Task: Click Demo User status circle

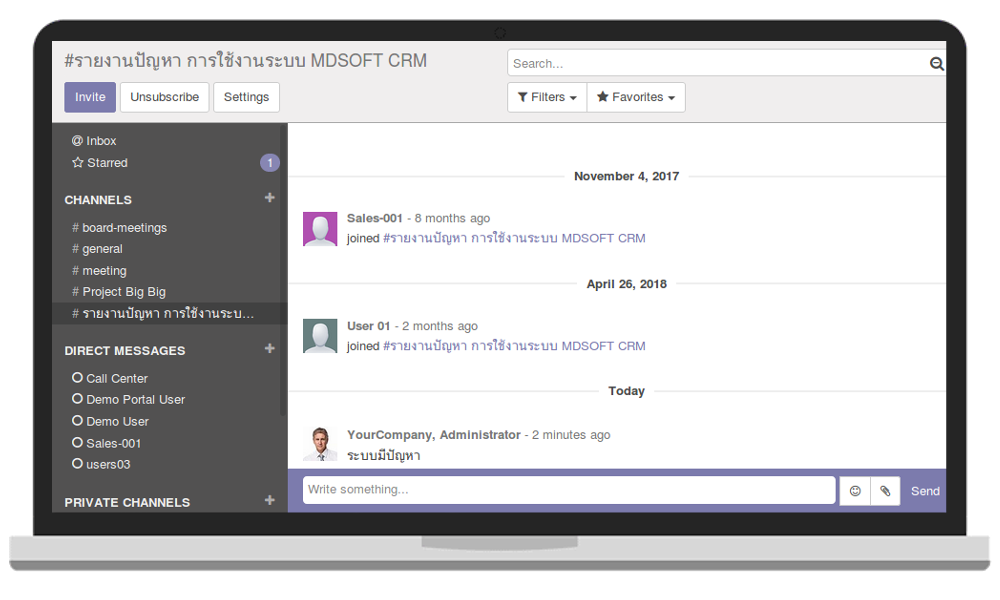Action: pos(77,421)
